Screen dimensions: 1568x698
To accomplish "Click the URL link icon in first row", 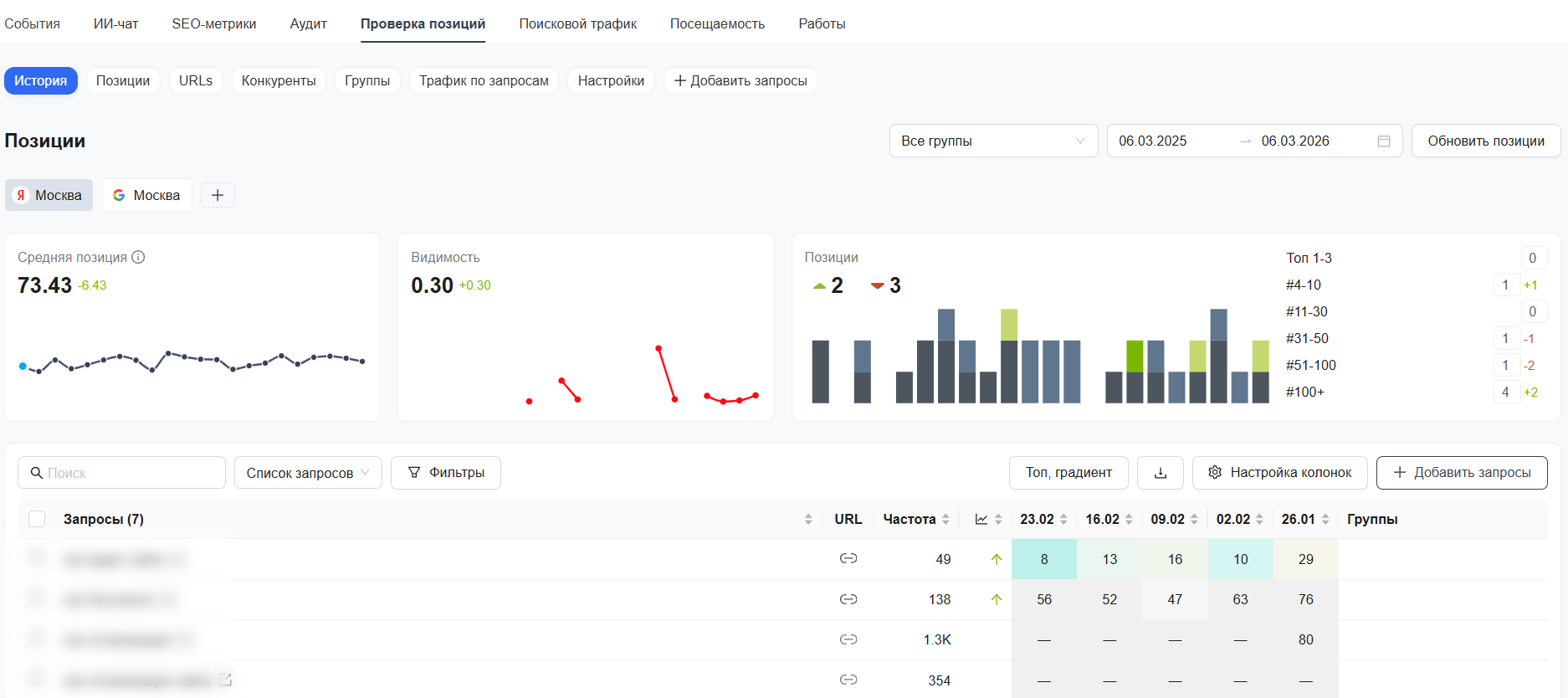I will pos(848,558).
